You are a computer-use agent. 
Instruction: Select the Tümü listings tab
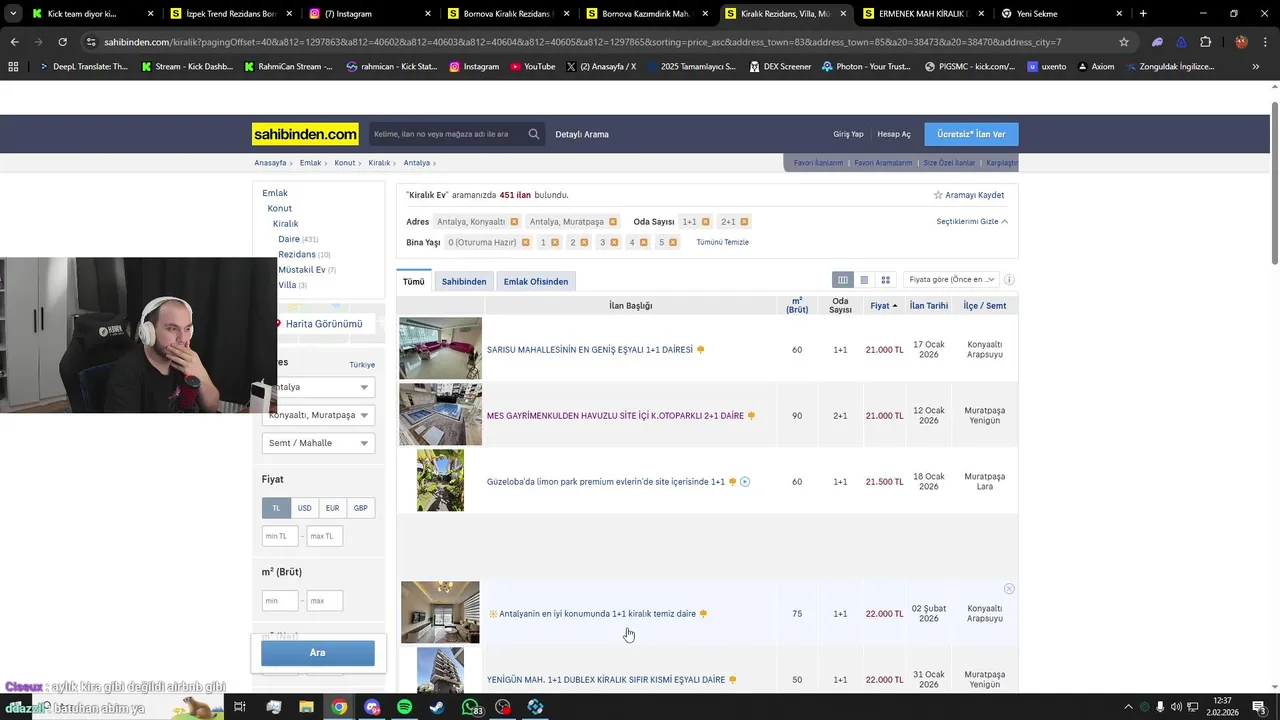pos(414,282)
